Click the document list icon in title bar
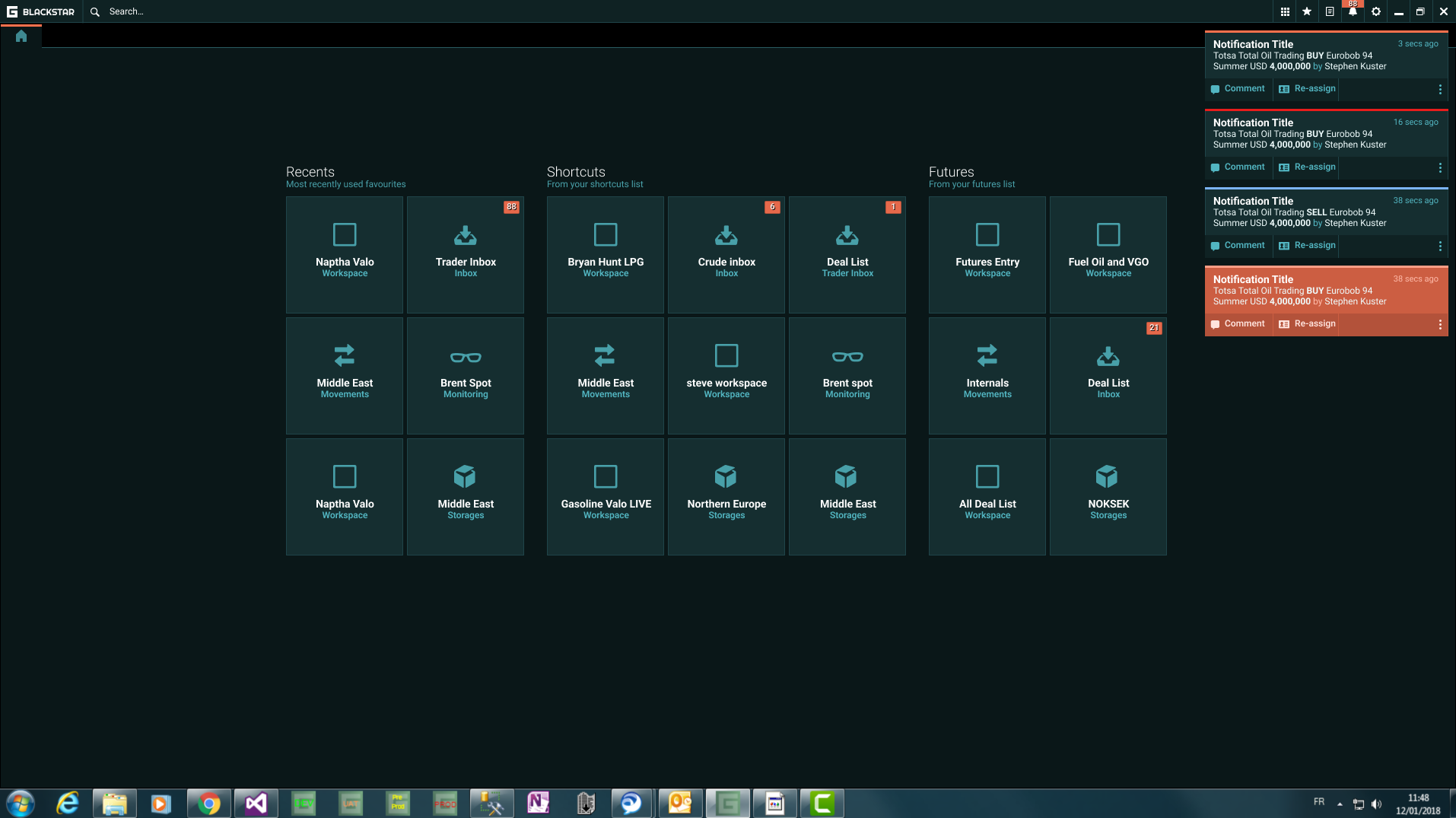The image size is (1456, 818). pyautogui.click(x=1330, y=11)
